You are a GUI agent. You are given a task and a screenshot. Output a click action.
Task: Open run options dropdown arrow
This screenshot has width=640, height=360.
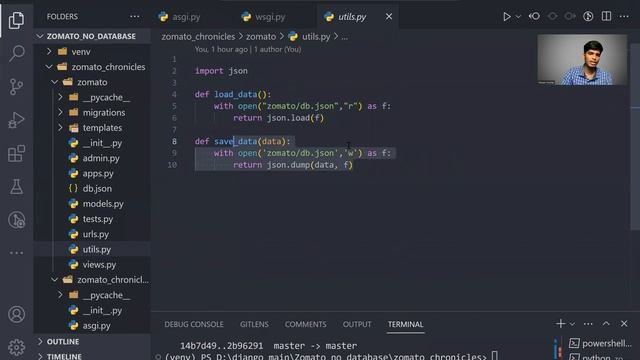[518, 17]
